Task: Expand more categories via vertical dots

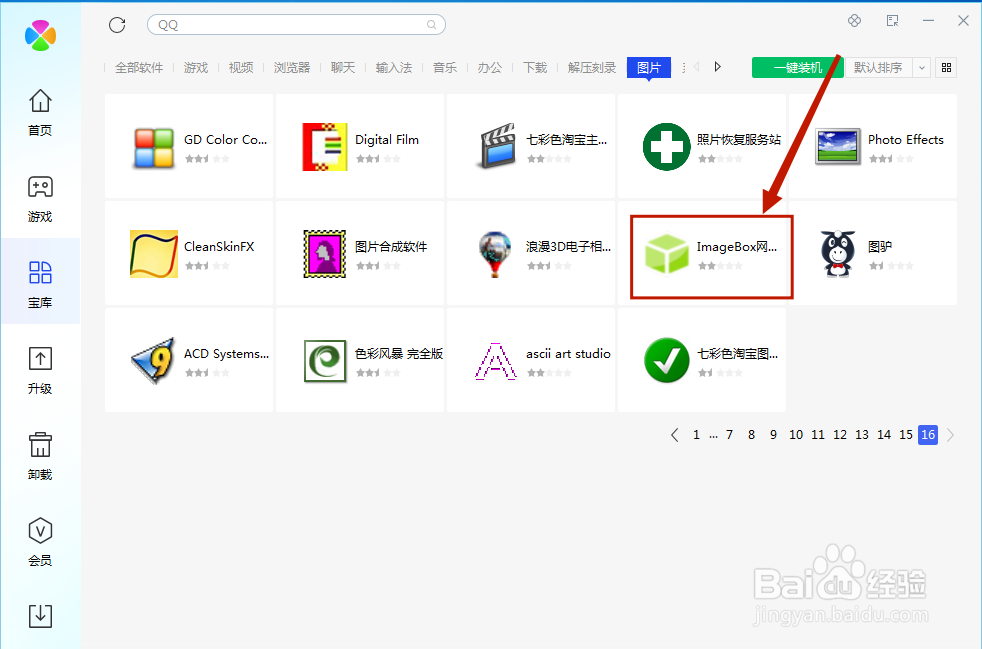Action: (683, 68)
